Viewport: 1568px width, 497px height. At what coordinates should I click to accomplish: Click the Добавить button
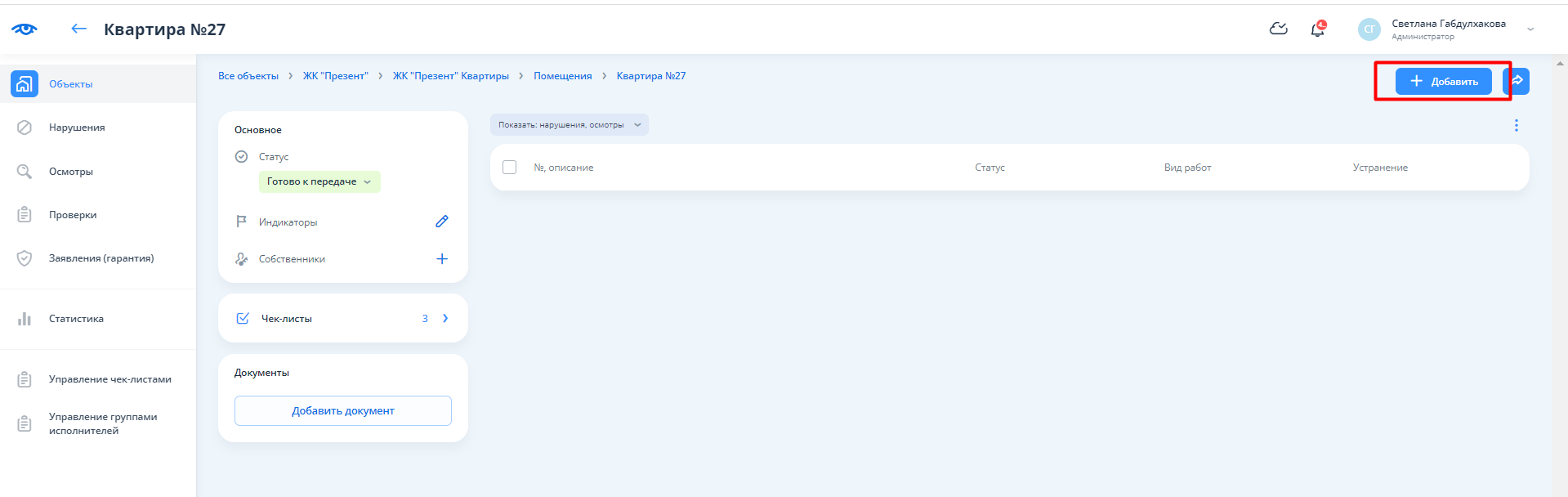[1443, 81]
